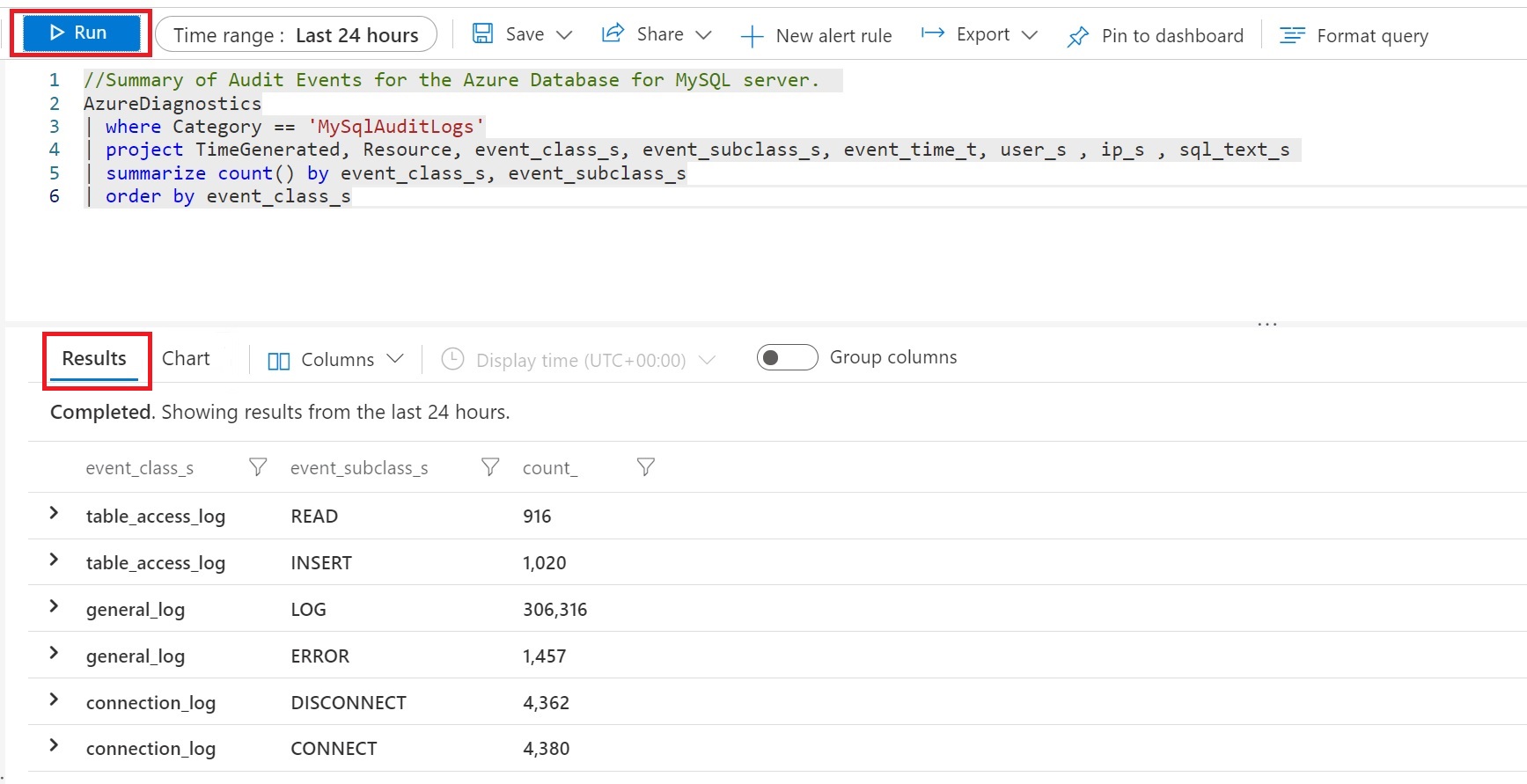The width and height of the screenshot is (1527, 784).
Task: Open the Display time UTC dropdown
Action: click(x=578, y=360)
